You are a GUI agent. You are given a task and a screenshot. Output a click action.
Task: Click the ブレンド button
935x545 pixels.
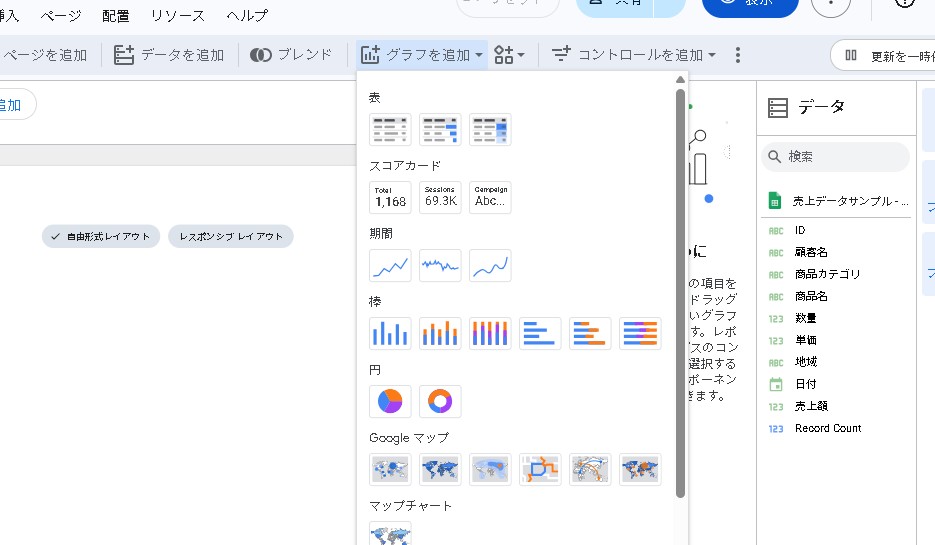[291, 55]
